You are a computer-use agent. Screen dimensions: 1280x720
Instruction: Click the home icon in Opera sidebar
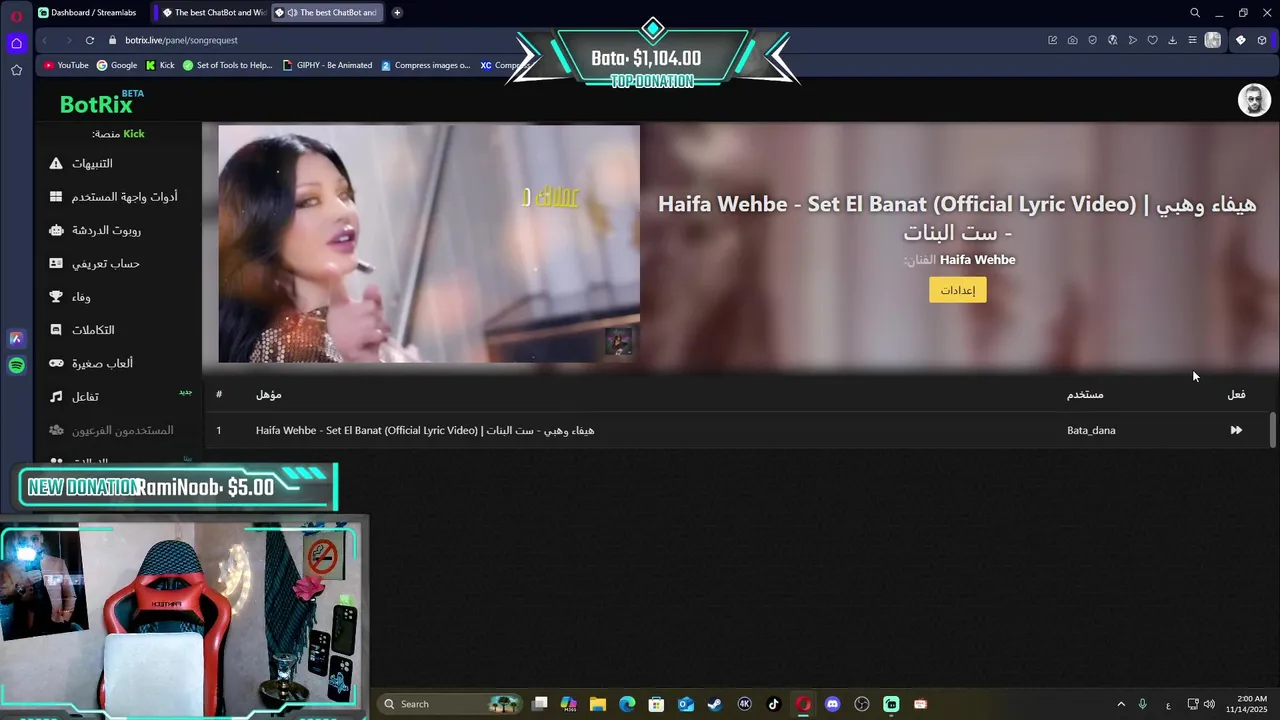[x=16, y=43]
